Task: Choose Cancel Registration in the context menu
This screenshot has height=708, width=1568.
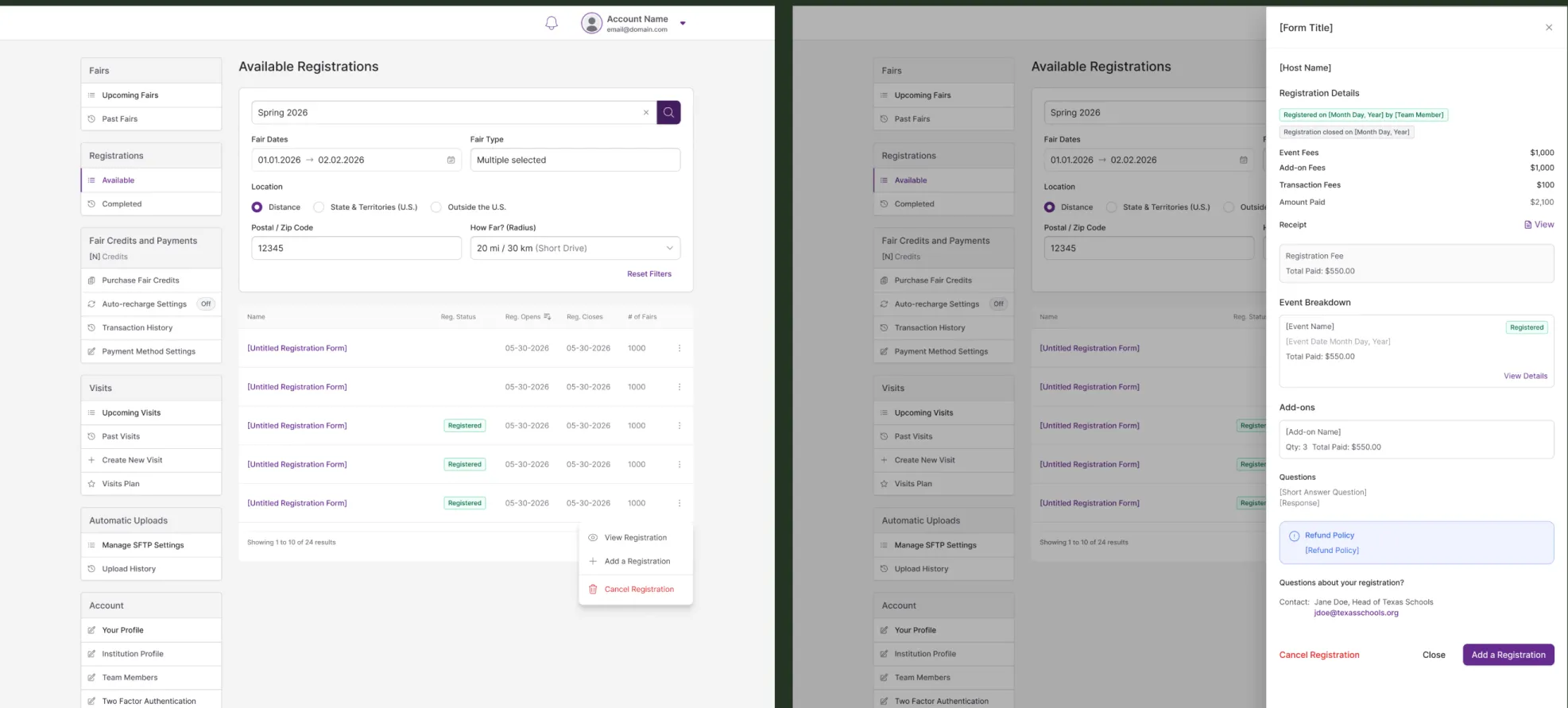Action: pos(636,590)
